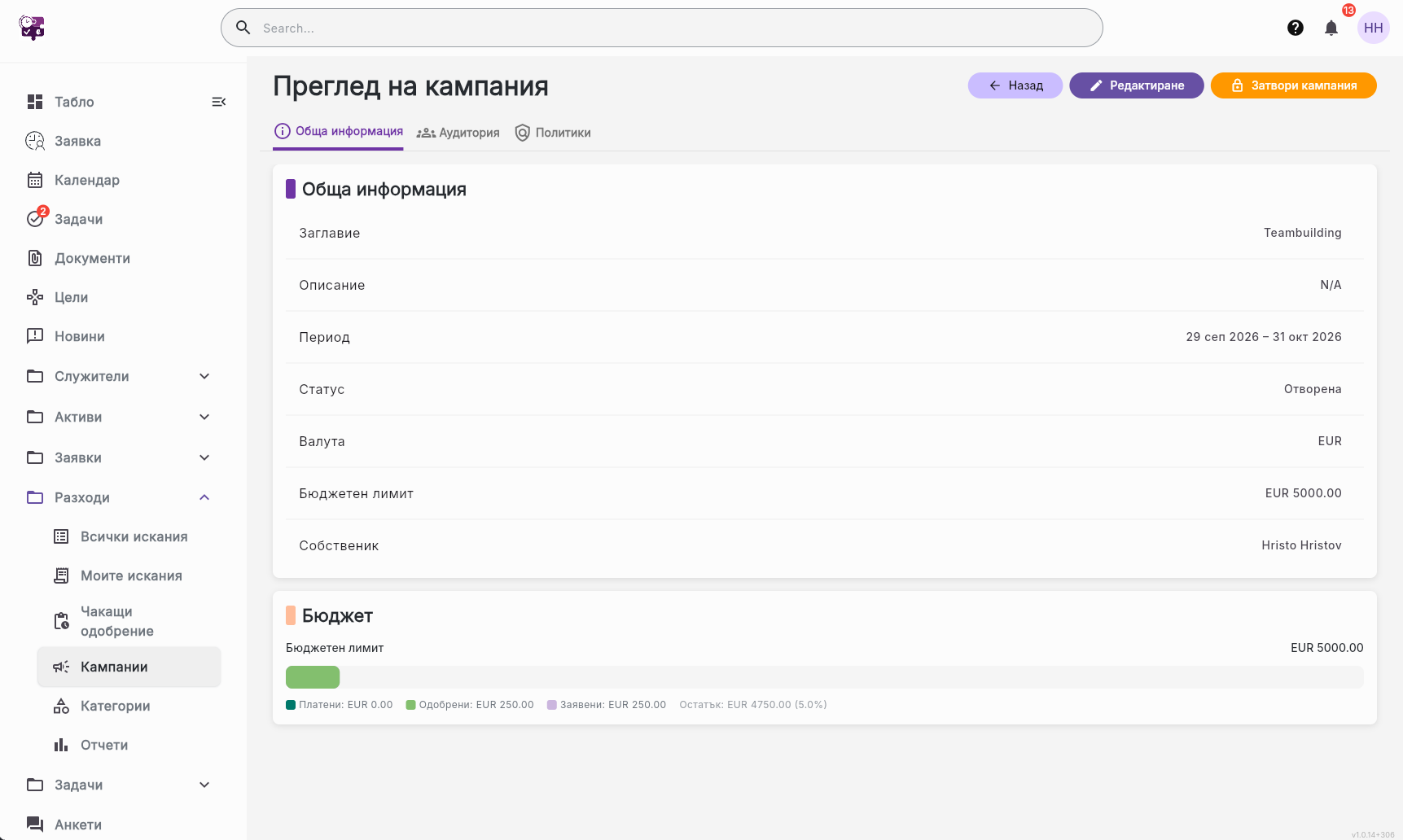Click the Одобрени green legend swatch
Image resolution: width=1403 pixels, height=840 pixels.
[410, 705]
